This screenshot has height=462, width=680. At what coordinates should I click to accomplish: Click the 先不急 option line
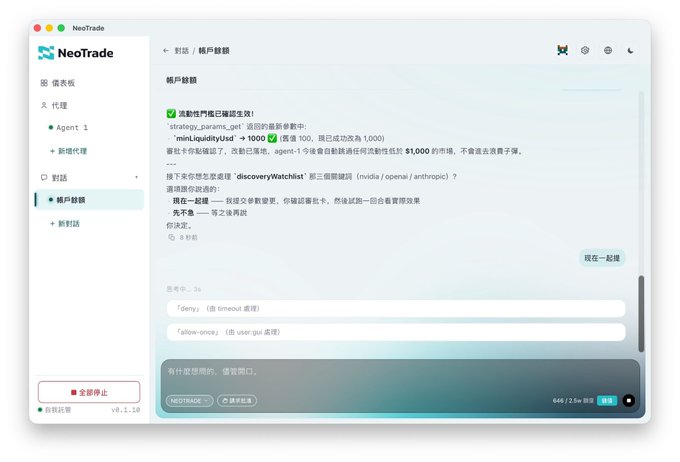(x=209, y=213)
